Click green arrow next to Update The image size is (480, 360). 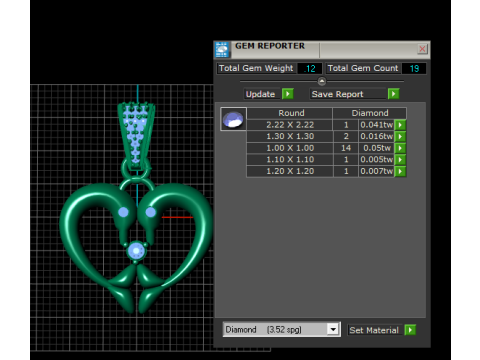[288, 94]
